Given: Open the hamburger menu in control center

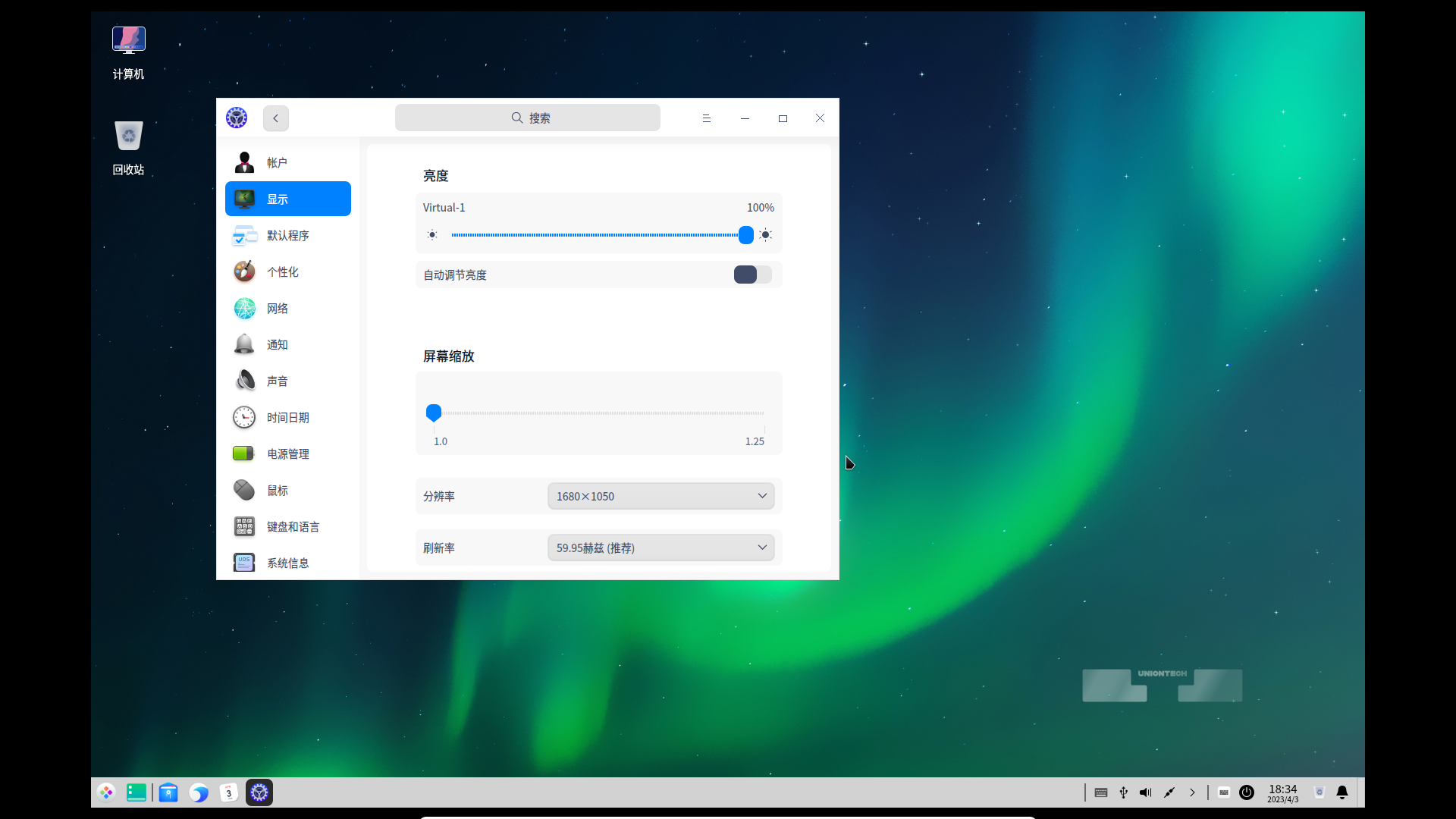Looking at the screenshot, I should point(706,118).
